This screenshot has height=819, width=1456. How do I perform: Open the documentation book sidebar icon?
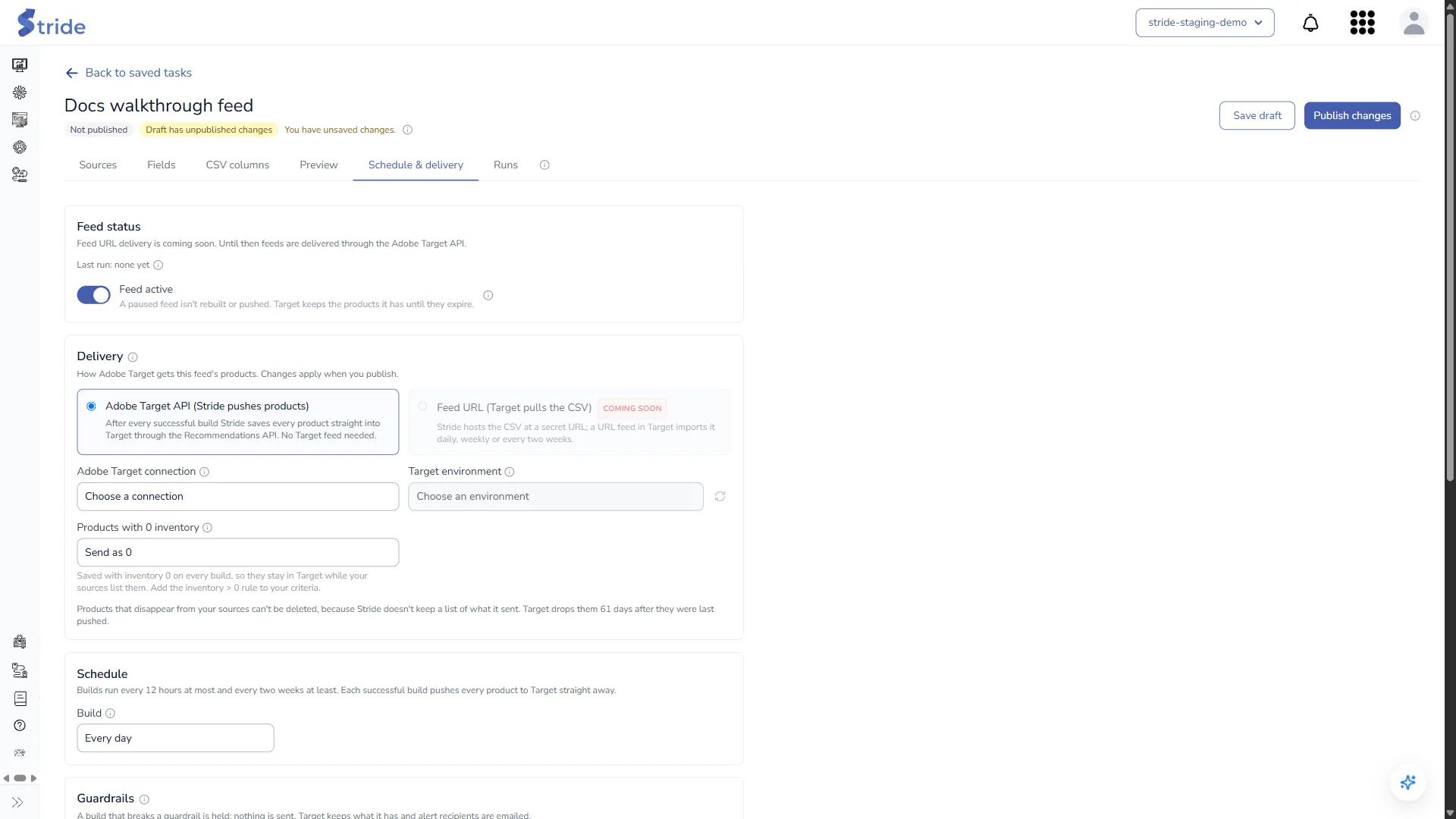tap(20, 698)
